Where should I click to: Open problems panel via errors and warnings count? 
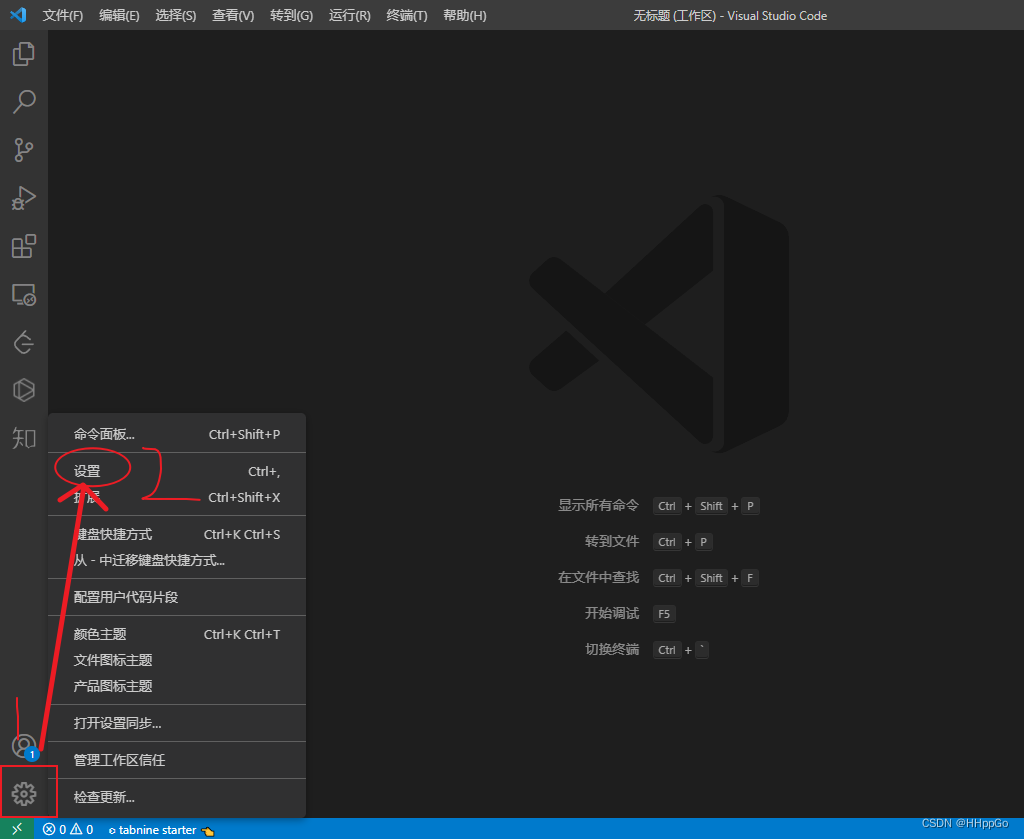tap(68, 829)
